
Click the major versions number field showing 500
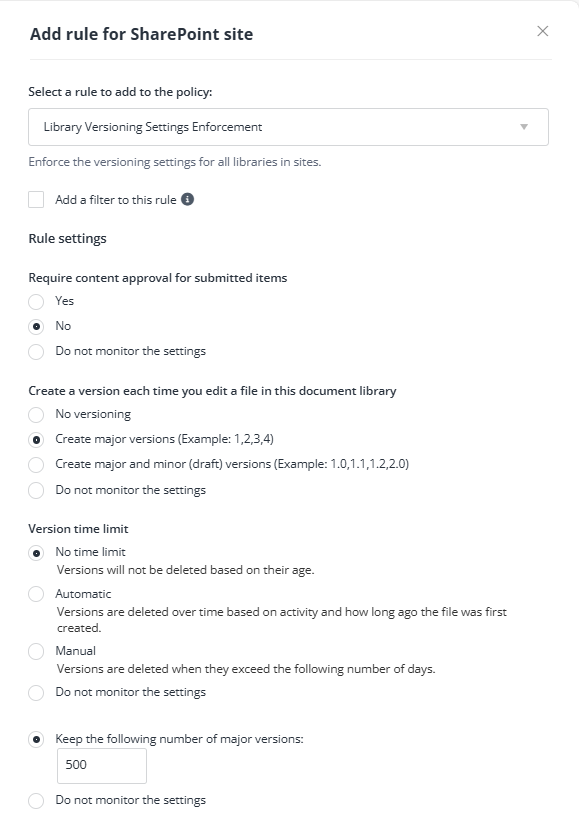(102, 766)
